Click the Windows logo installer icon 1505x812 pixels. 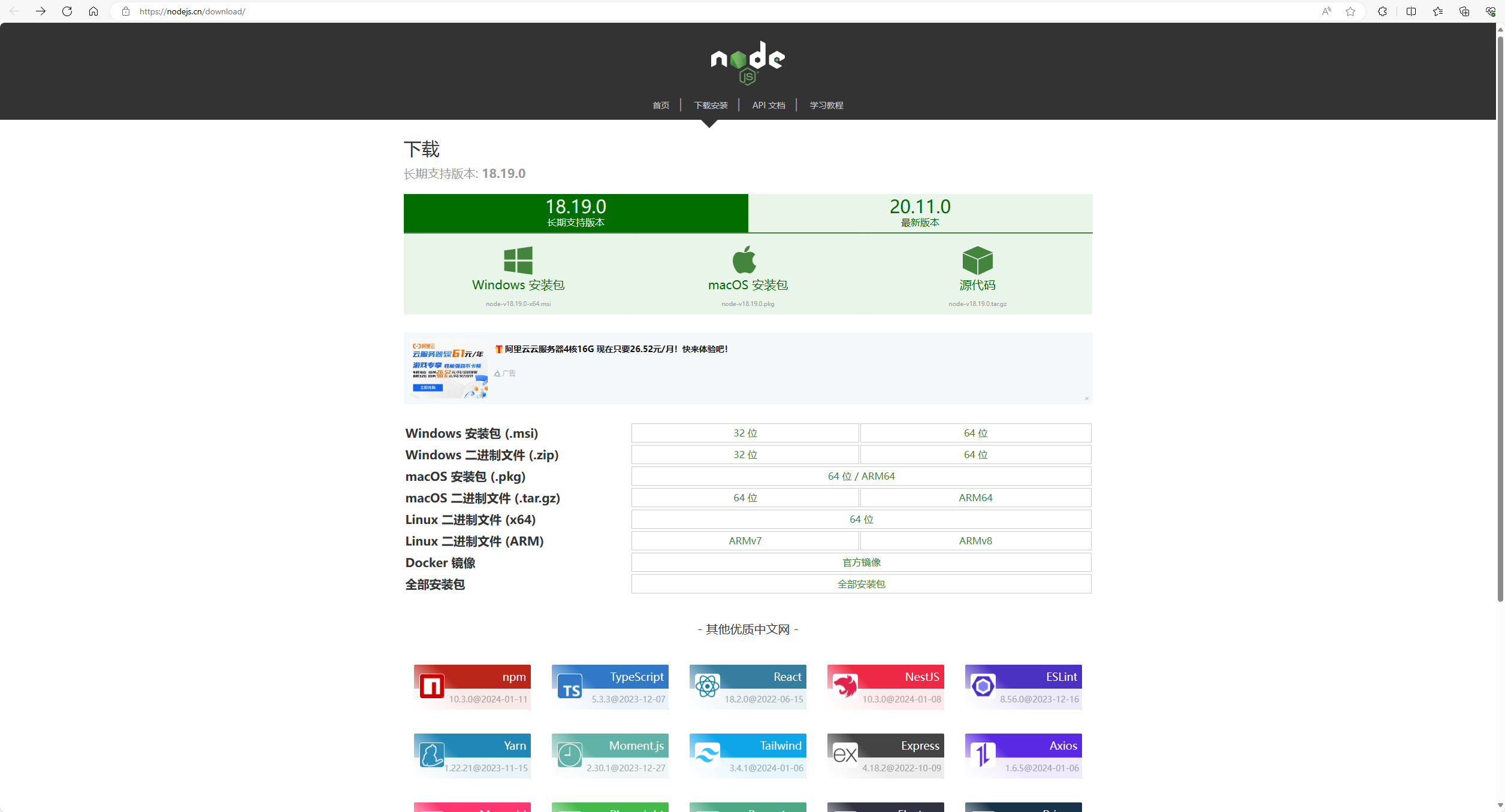518,260
